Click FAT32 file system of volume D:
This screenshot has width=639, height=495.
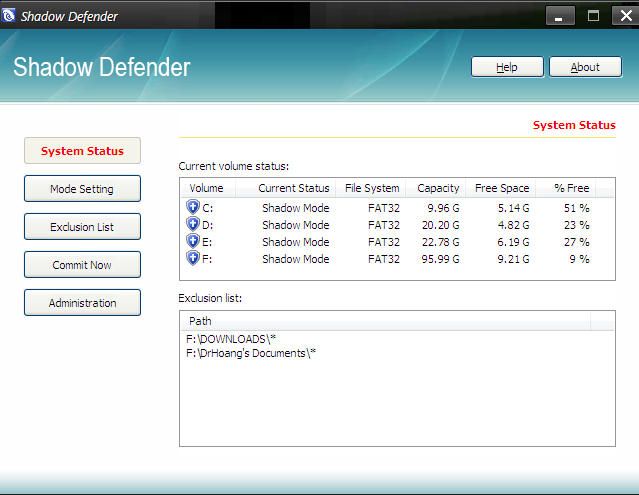[x=384, y=225]
